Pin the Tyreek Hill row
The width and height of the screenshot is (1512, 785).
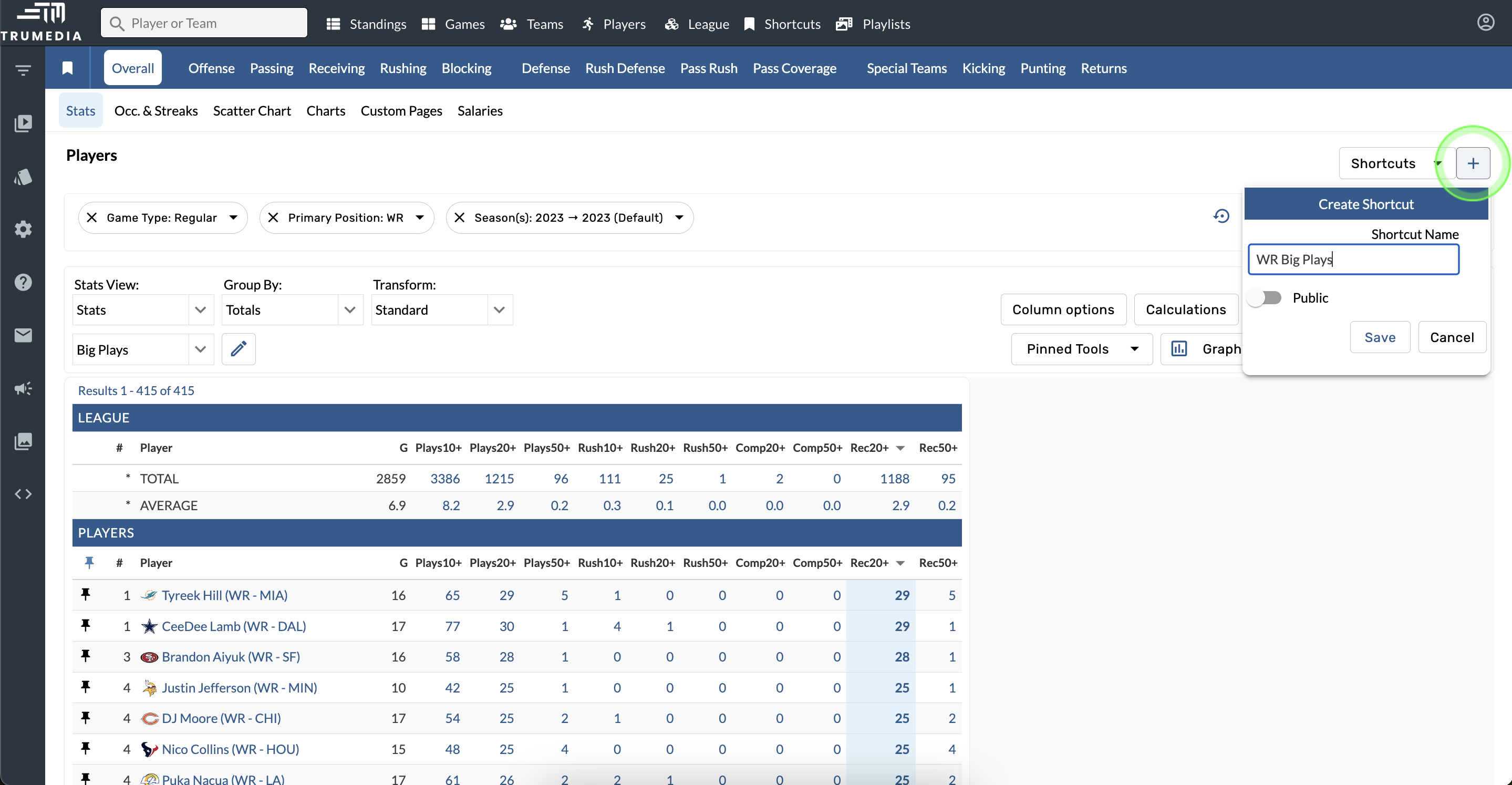tap(86, 595)
